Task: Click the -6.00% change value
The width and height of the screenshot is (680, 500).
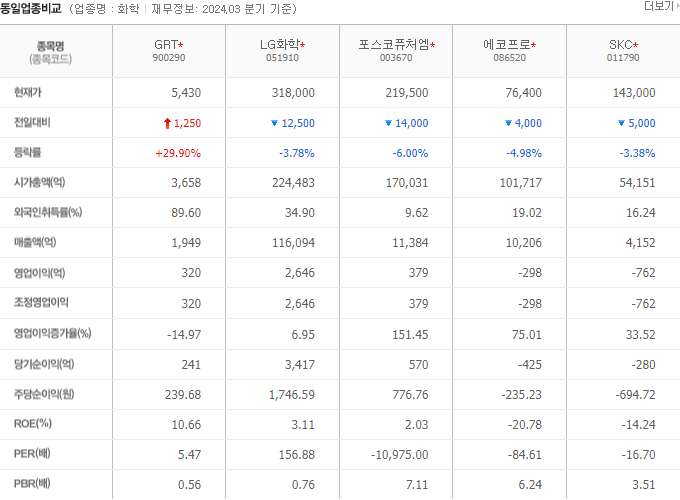Action: pyautogui.click(x=410, y=153)
